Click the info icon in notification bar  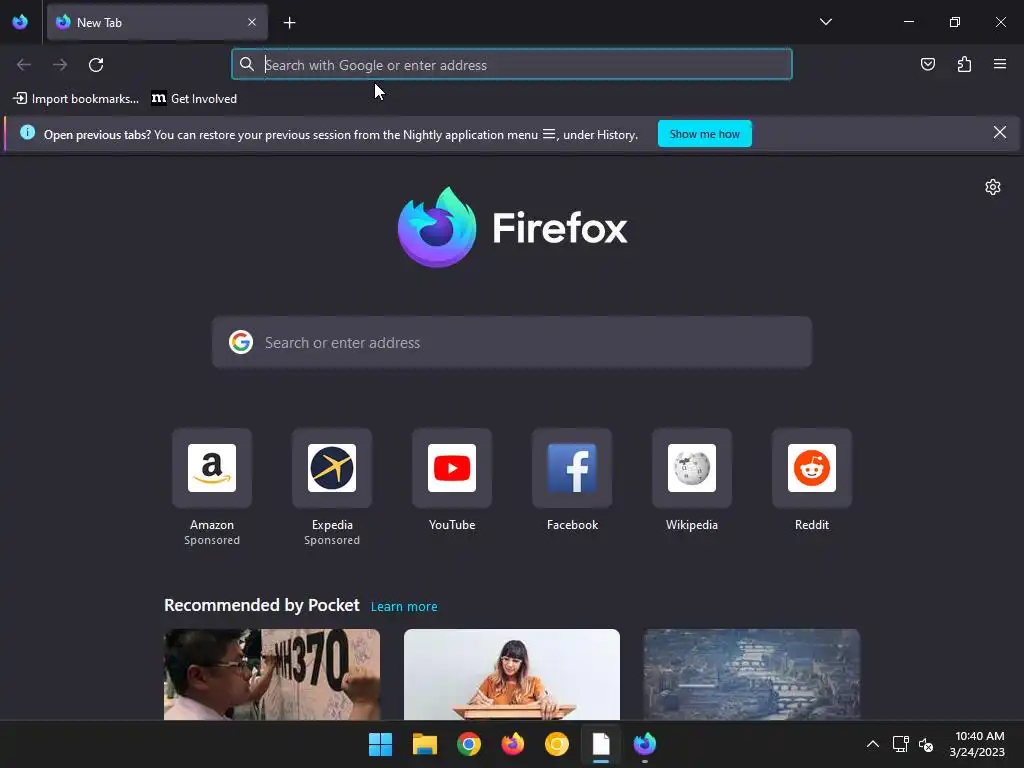pyautogui.click(x=27, y=133)
